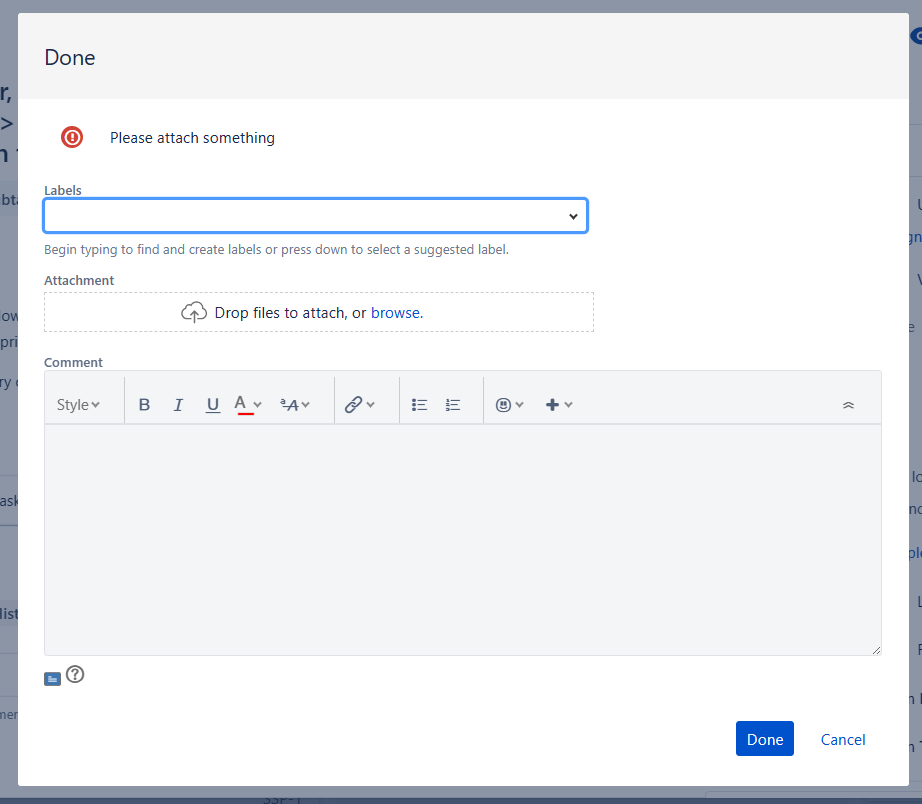Click the red error warning icon
Viewport: 922px width, 804px height.
click(x=72, y=137)
